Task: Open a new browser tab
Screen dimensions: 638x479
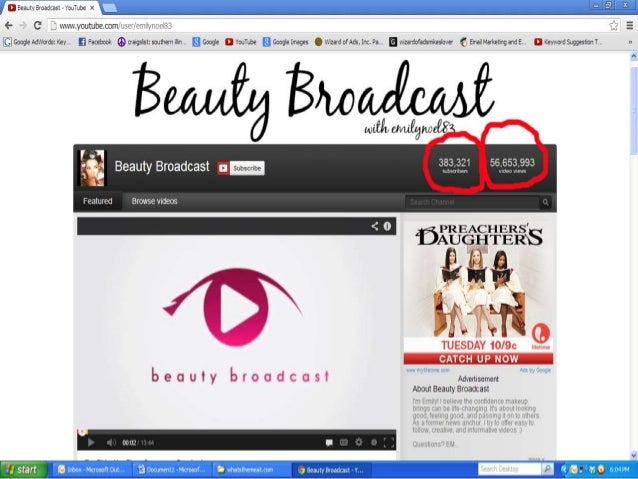Action: 109,8
